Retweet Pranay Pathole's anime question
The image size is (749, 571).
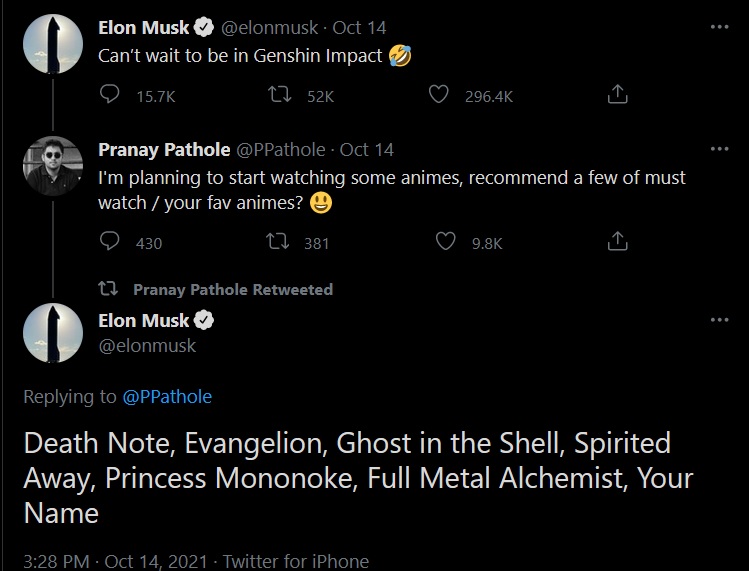(281, 242)
